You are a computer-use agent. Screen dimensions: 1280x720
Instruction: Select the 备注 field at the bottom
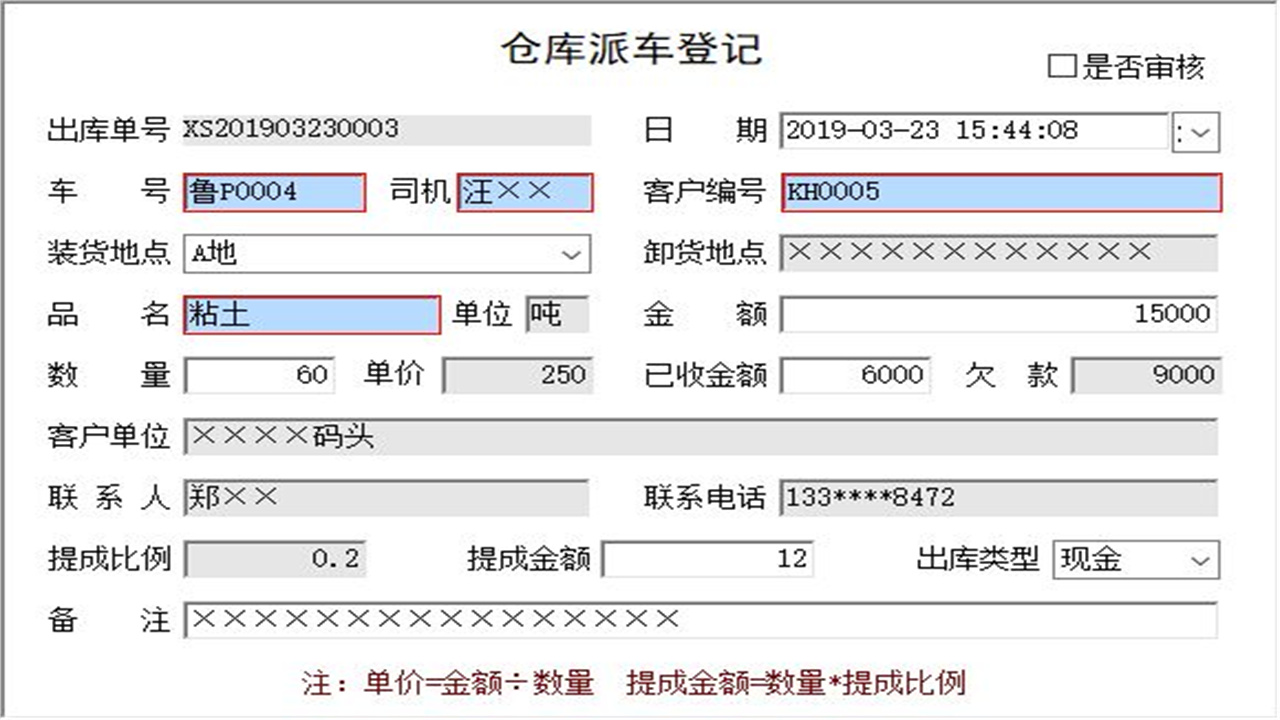[x=700, y=621]
